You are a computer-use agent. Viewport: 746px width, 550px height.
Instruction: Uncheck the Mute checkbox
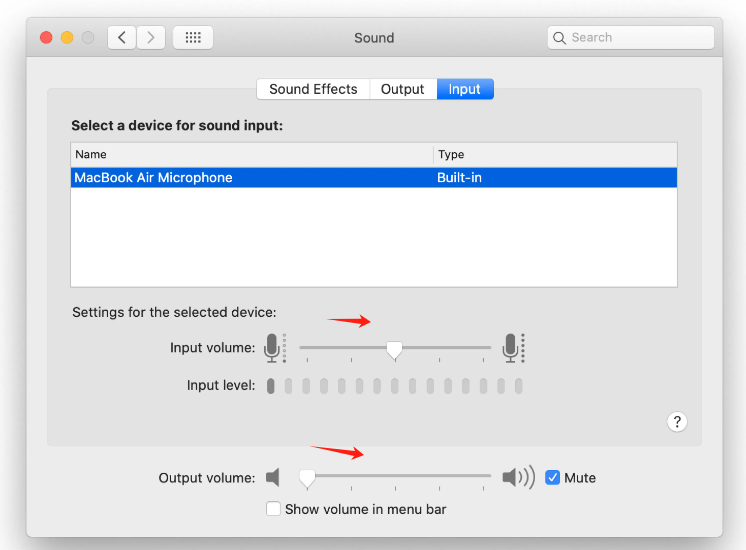(x=552, y=477)
